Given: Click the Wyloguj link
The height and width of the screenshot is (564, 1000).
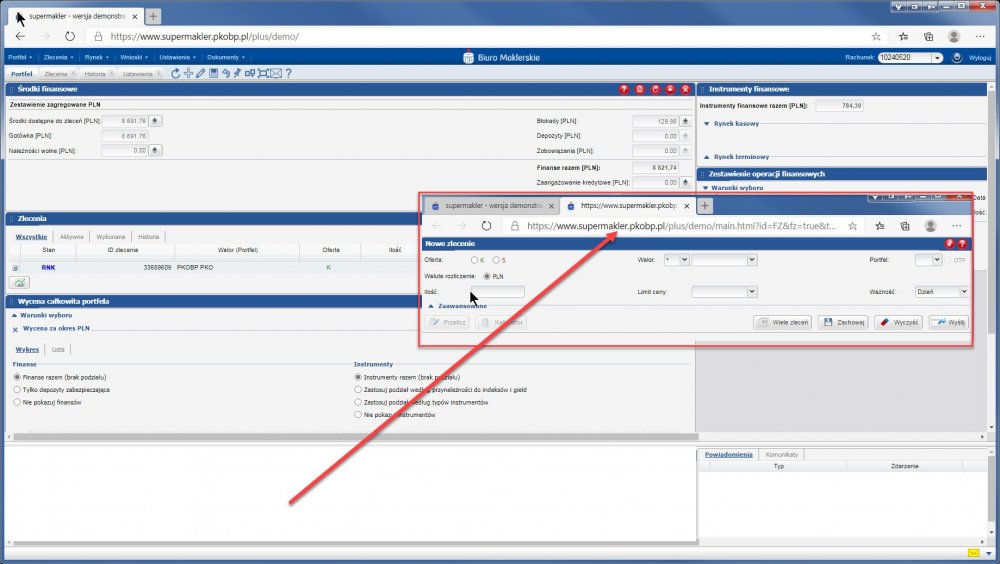Looking at the screenshot, I should (980, 57).
